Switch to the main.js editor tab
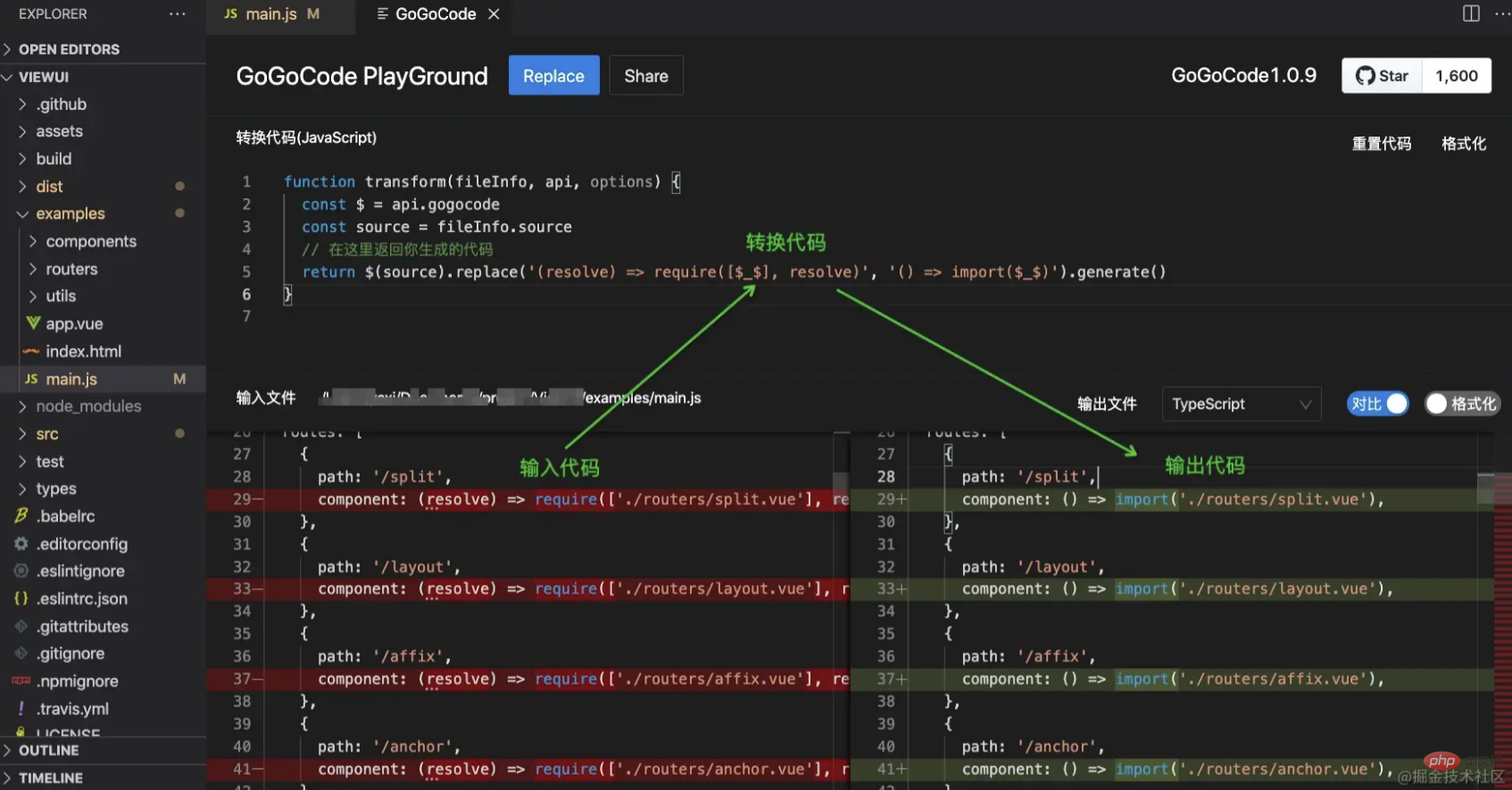 (x=271, y=14)
